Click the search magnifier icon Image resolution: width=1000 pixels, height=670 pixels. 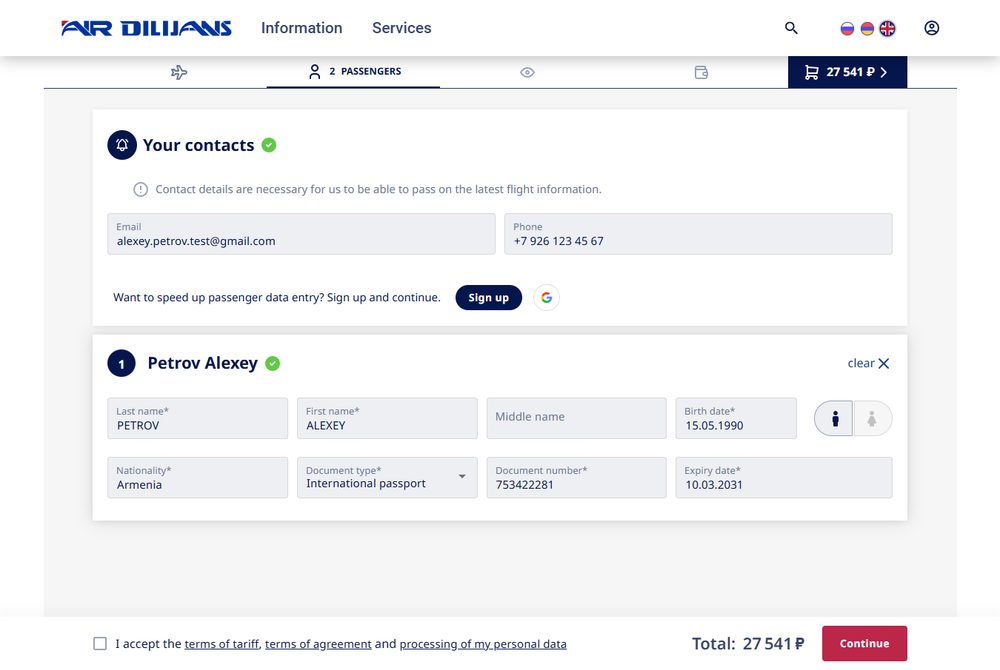coord(791,28)
